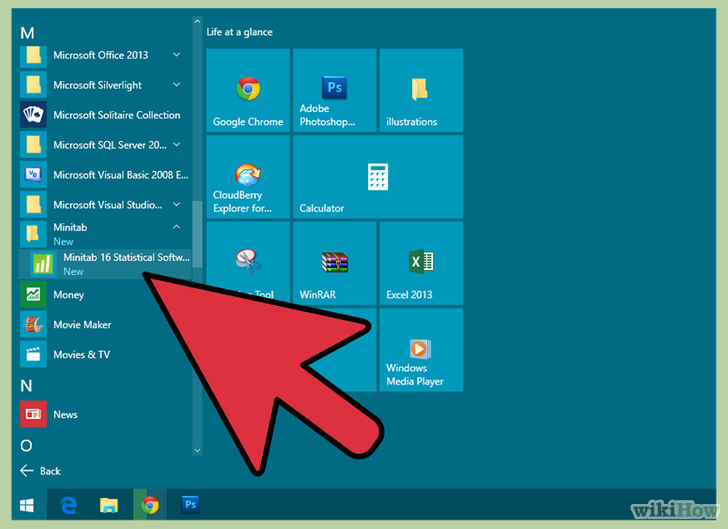Expand the Microsoft Silverlight folder

pos(177,85)
